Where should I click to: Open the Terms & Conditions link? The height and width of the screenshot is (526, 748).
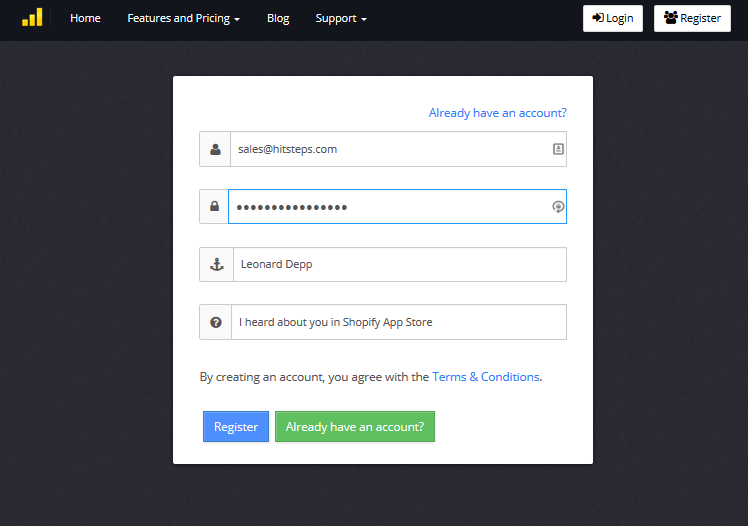point(486,377)
